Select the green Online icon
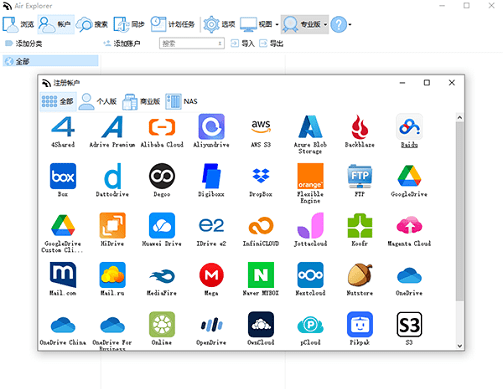The height and width of the screenshot is (389, 503). pos(162,329)
